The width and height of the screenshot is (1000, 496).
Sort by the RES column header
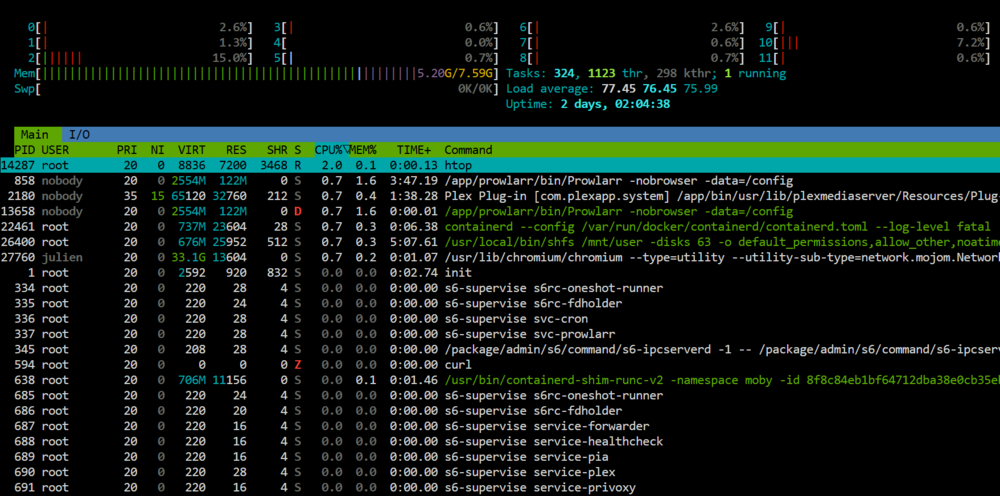236,150
